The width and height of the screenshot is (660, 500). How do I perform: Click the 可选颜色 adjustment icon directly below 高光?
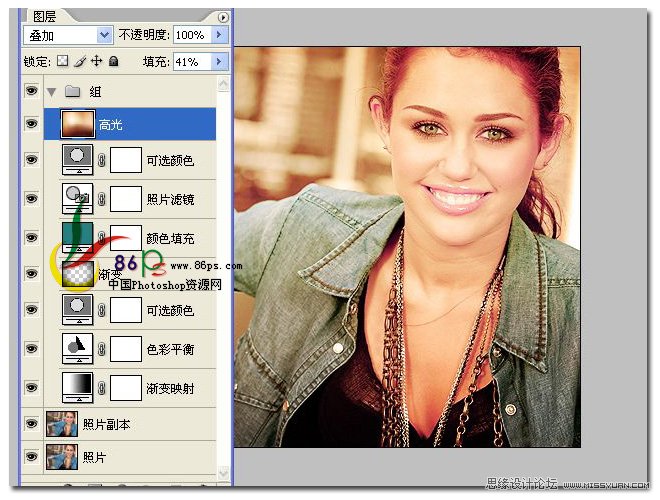click(x=77, y=159)
